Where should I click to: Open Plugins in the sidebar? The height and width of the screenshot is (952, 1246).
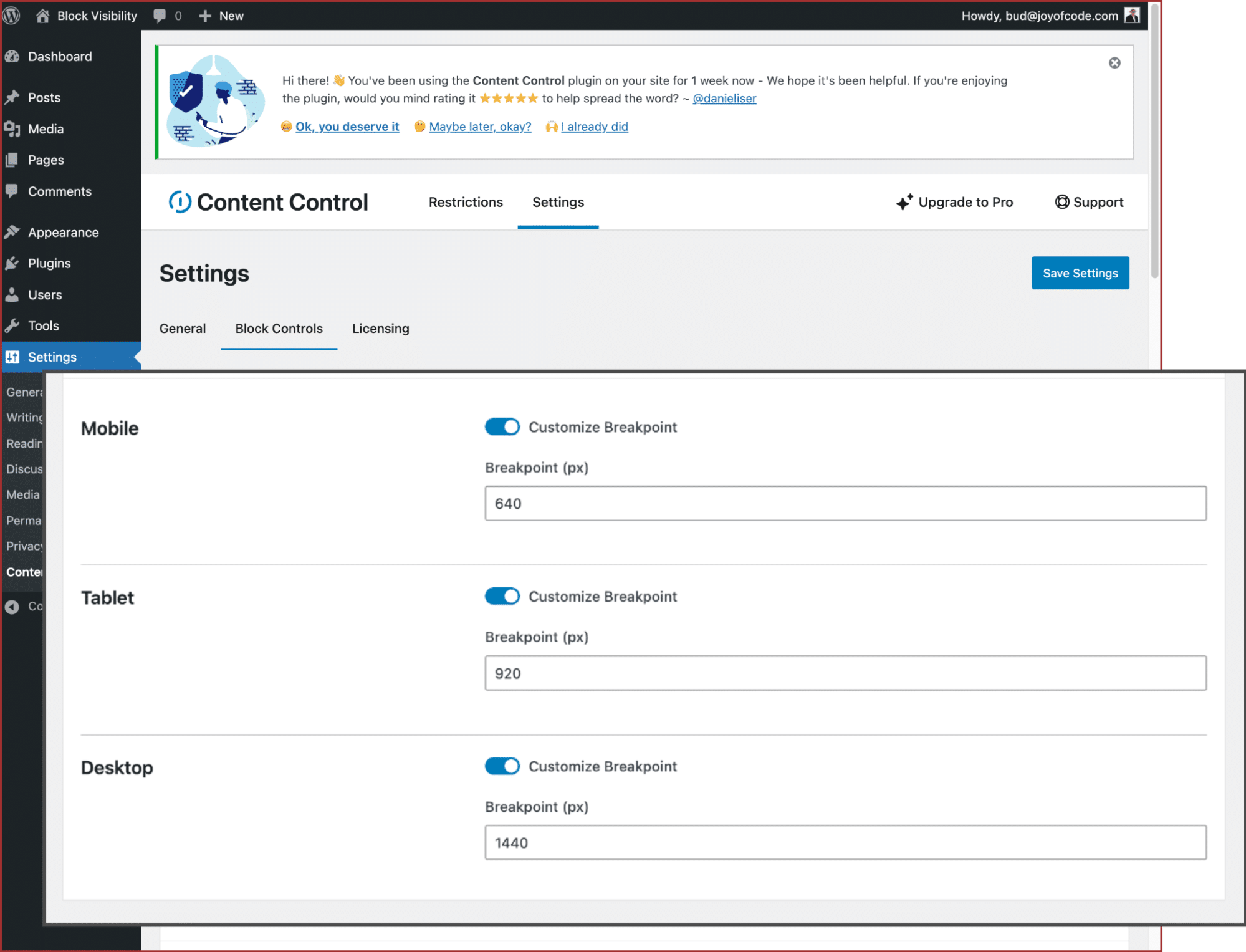(x=70, y=264)
